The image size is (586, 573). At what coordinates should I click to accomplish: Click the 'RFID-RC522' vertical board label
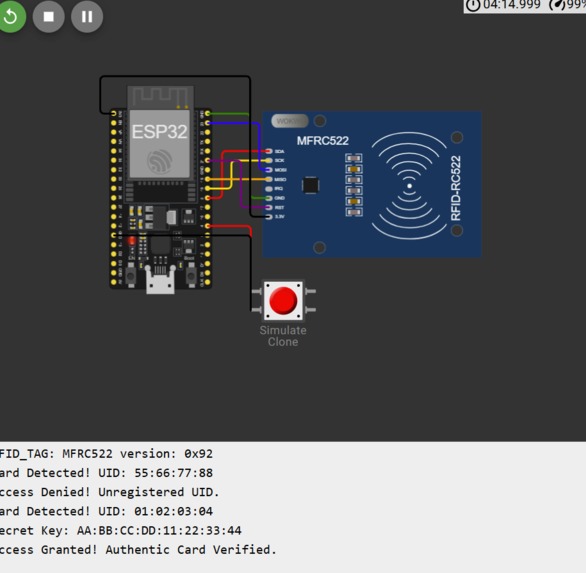(456, 188)
